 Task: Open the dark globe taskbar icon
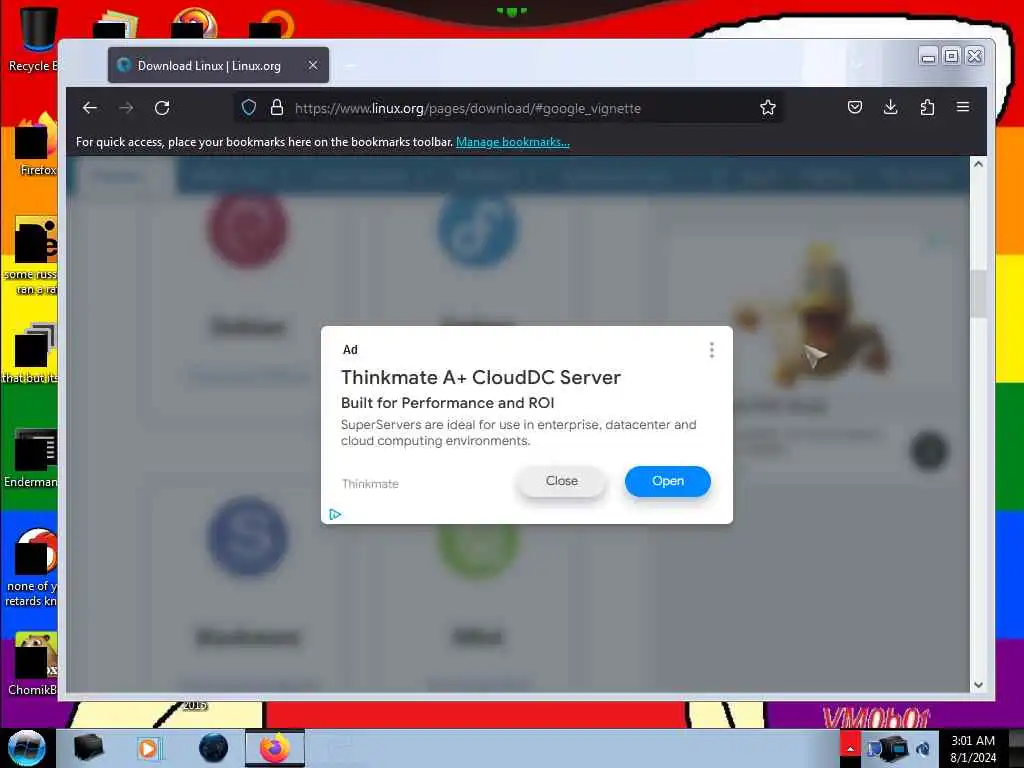[x=214, y=748]
